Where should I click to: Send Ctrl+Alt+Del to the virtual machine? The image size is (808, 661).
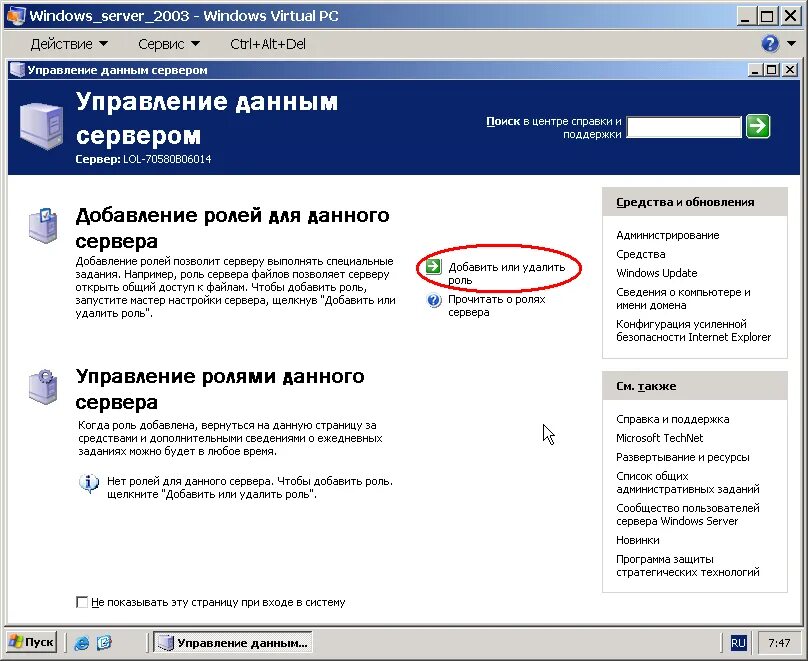[x=268, y=44]
